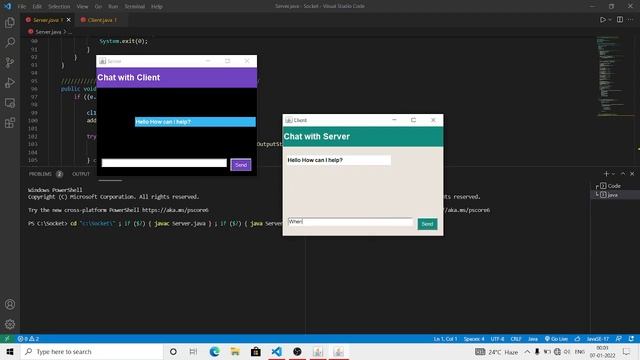Click Send in Client chat window
The width and height of the screenshot is (640, 360).
427,224
